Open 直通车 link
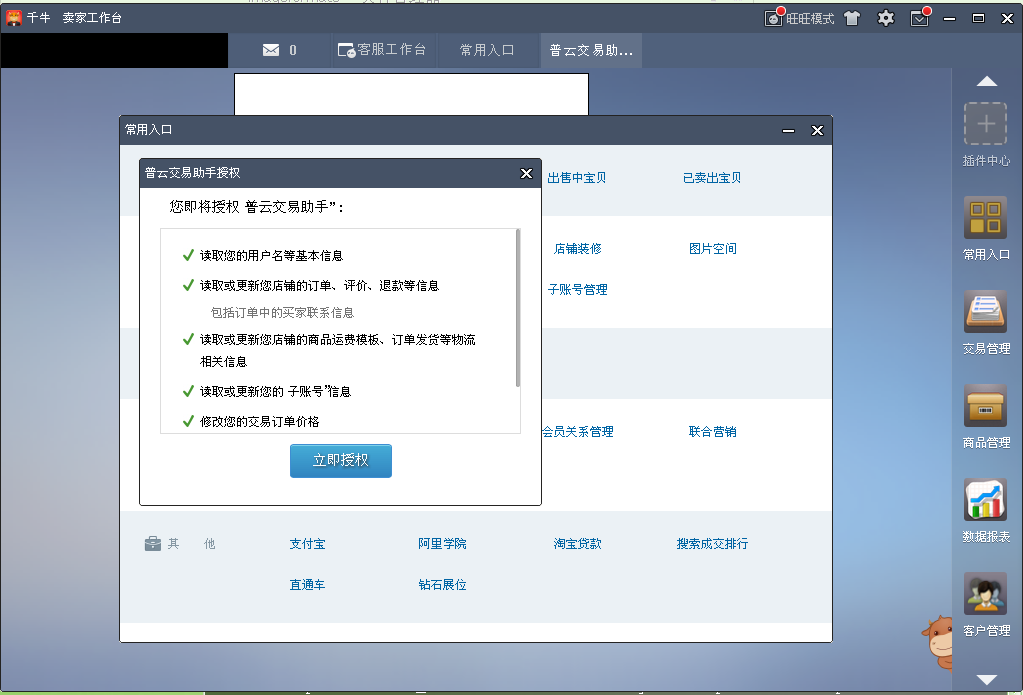The width and height of the screenshot is (1023, 695). (x=307, y=585)
